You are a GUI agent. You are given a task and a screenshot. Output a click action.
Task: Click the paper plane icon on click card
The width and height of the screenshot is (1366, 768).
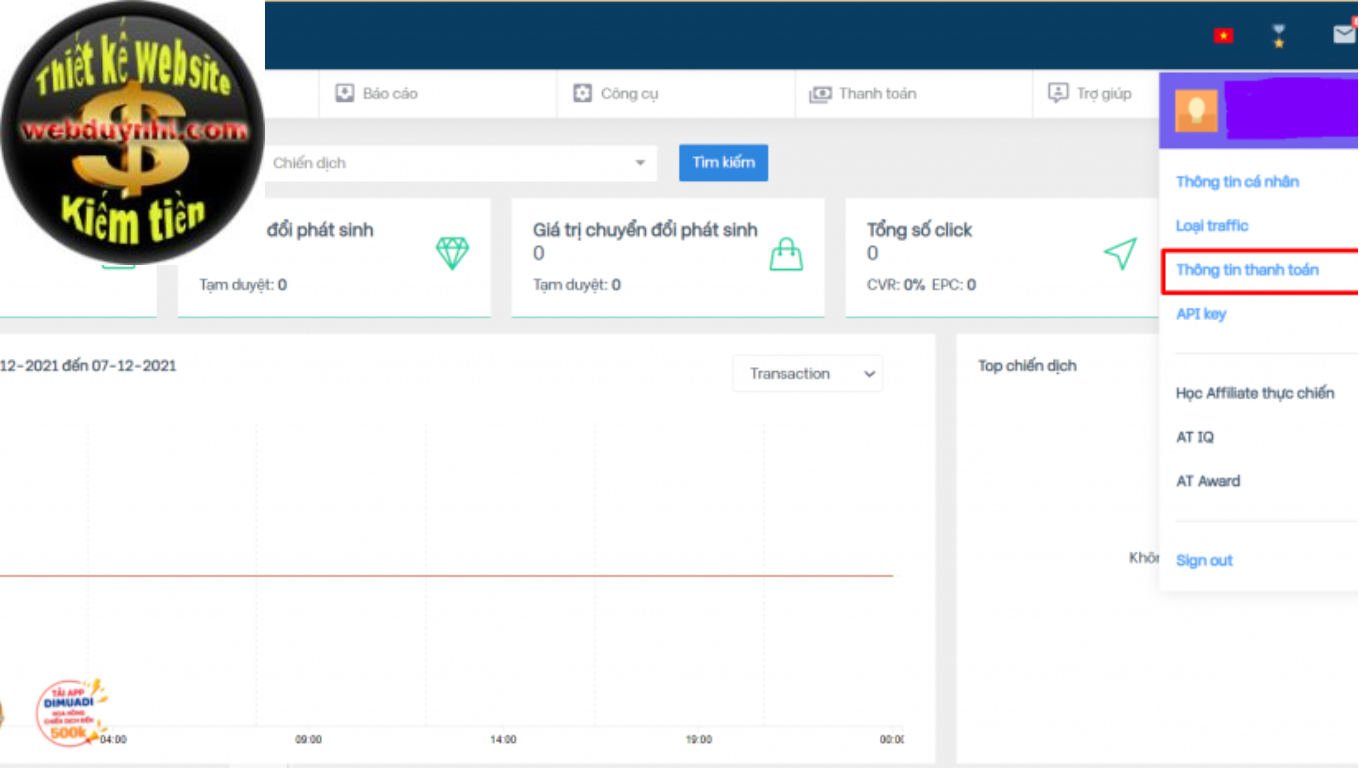1120,254
